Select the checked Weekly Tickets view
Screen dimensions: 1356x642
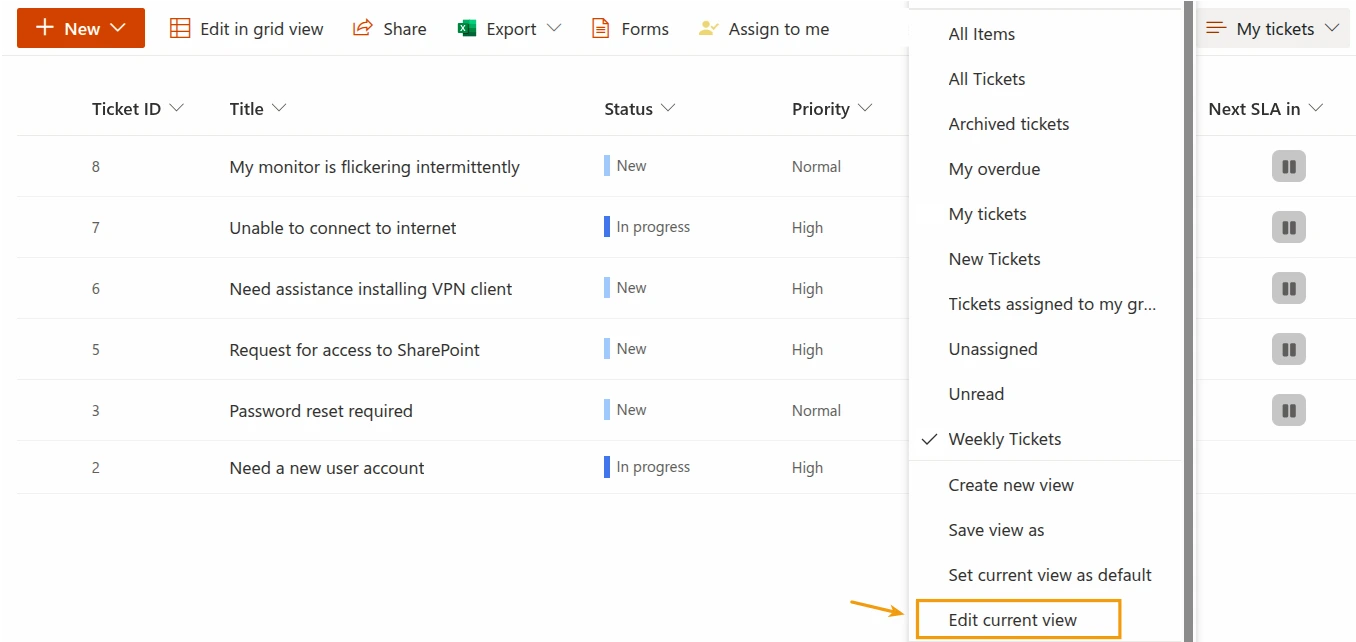pos(1004,439)
